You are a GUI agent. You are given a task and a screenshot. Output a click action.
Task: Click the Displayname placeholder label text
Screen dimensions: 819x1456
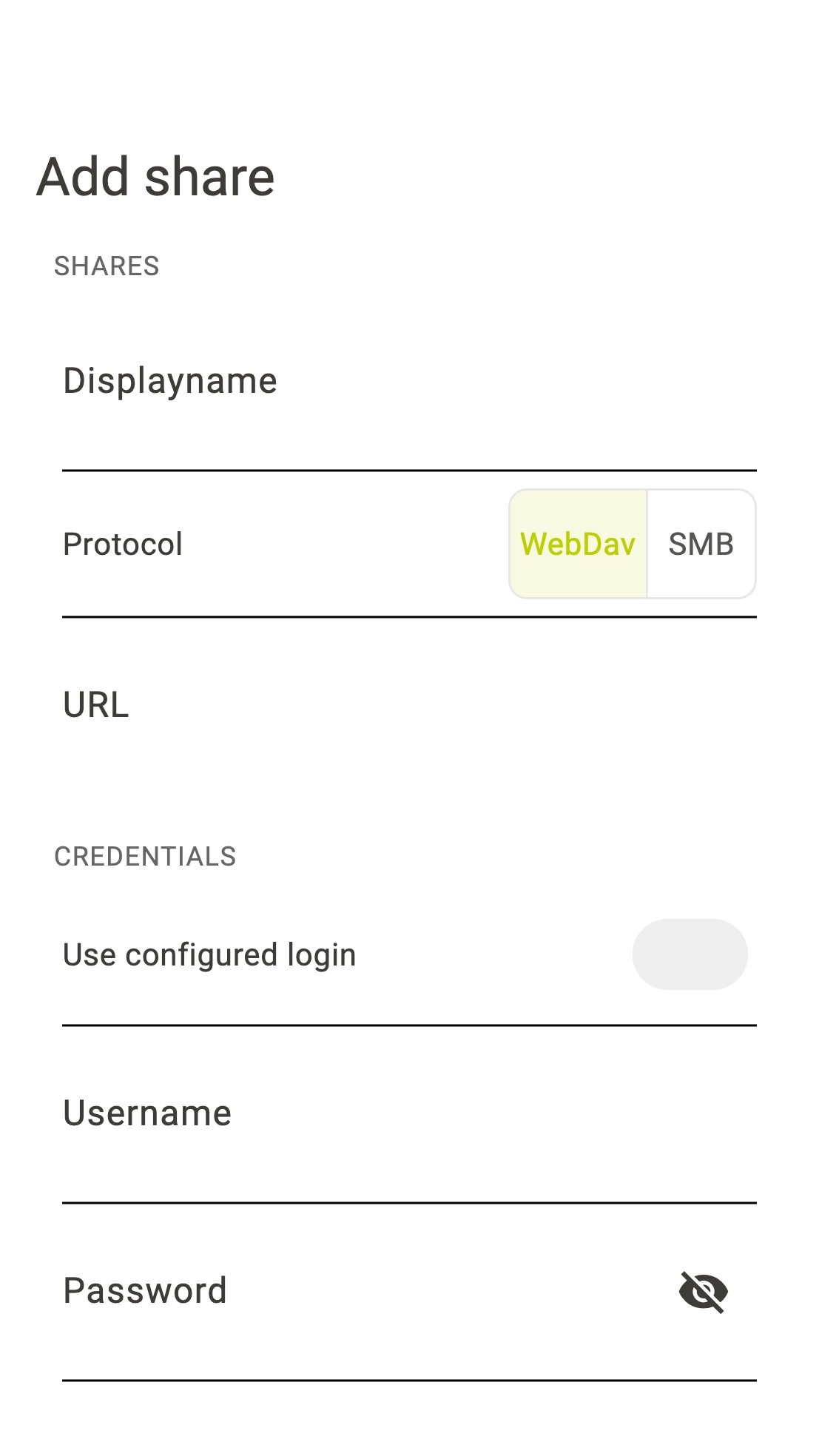click(170, 381)
